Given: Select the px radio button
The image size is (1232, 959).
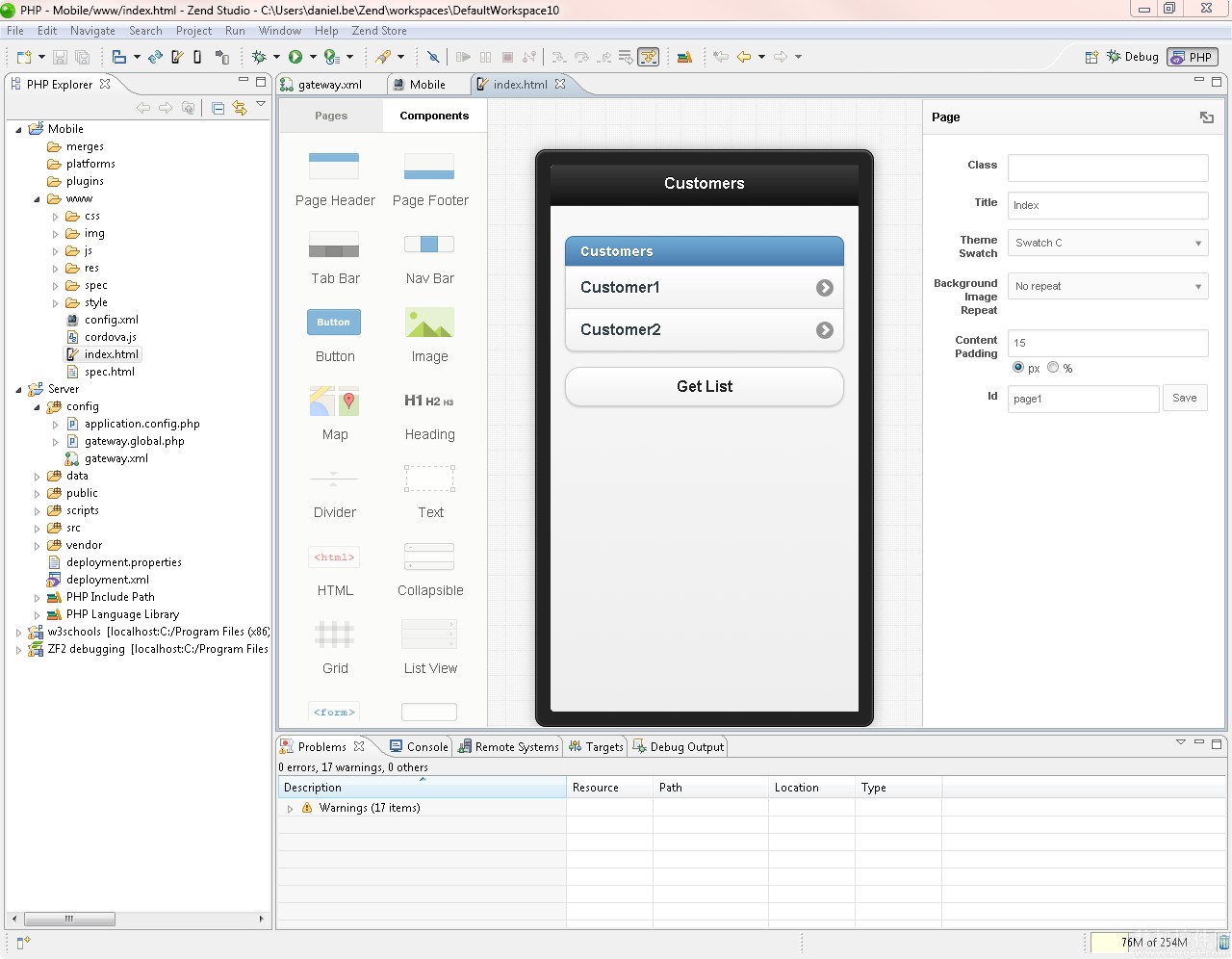Looking at the screenshot, I should [1018, 367].
